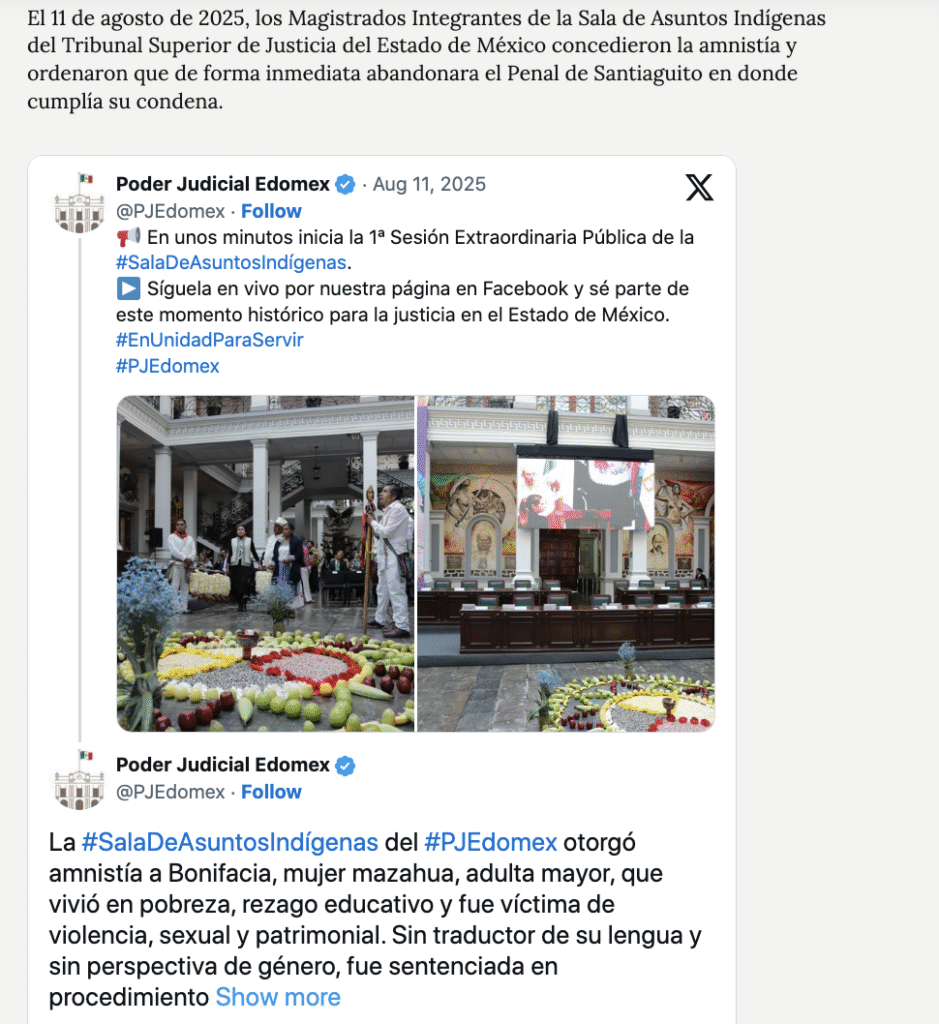Click the first tweet's Poder Judicial Edomex name
Screen dimensions: 939x1024
point(223,184)
